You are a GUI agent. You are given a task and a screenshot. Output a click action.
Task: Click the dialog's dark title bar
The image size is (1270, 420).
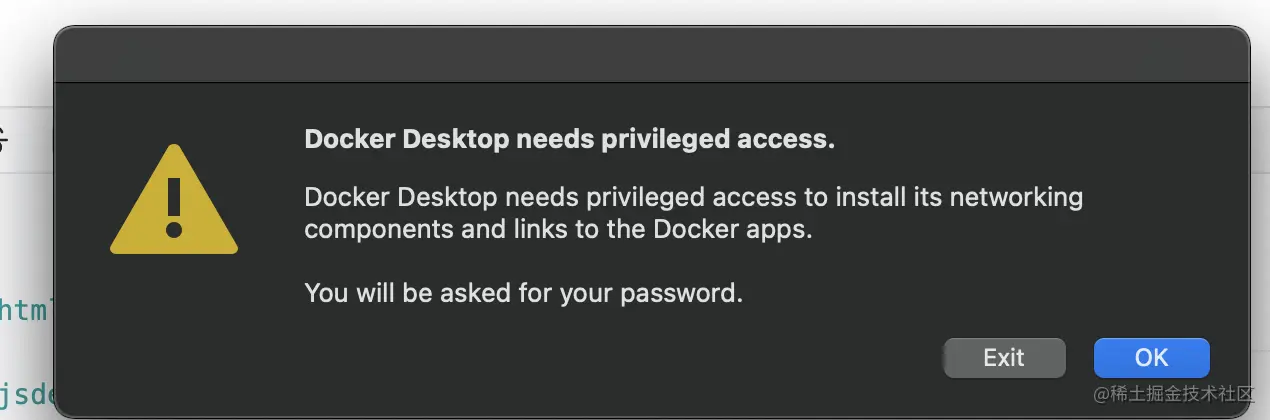click(650, 55)
